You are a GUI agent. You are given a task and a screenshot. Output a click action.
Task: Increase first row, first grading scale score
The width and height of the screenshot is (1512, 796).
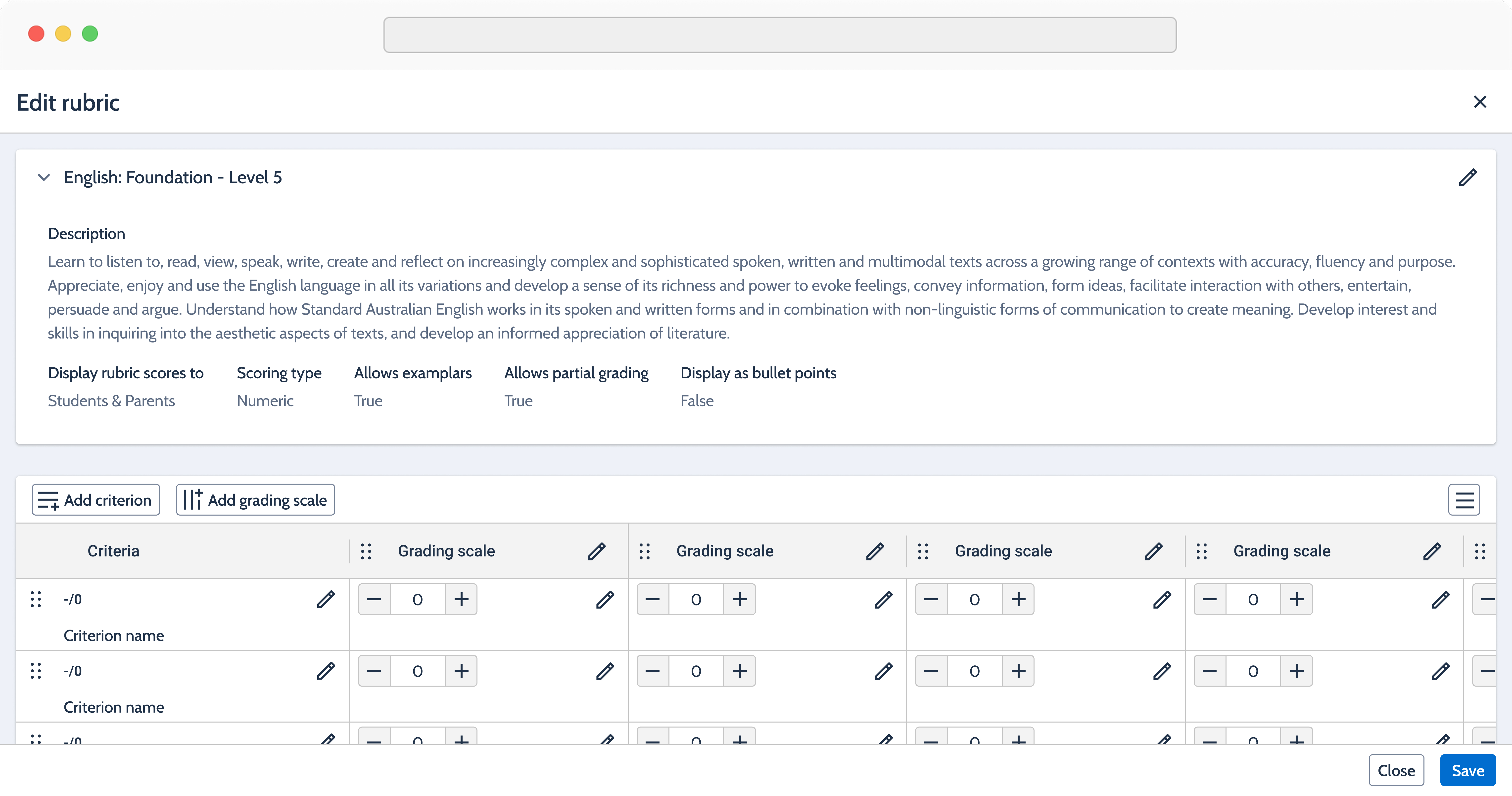(461, 599)
